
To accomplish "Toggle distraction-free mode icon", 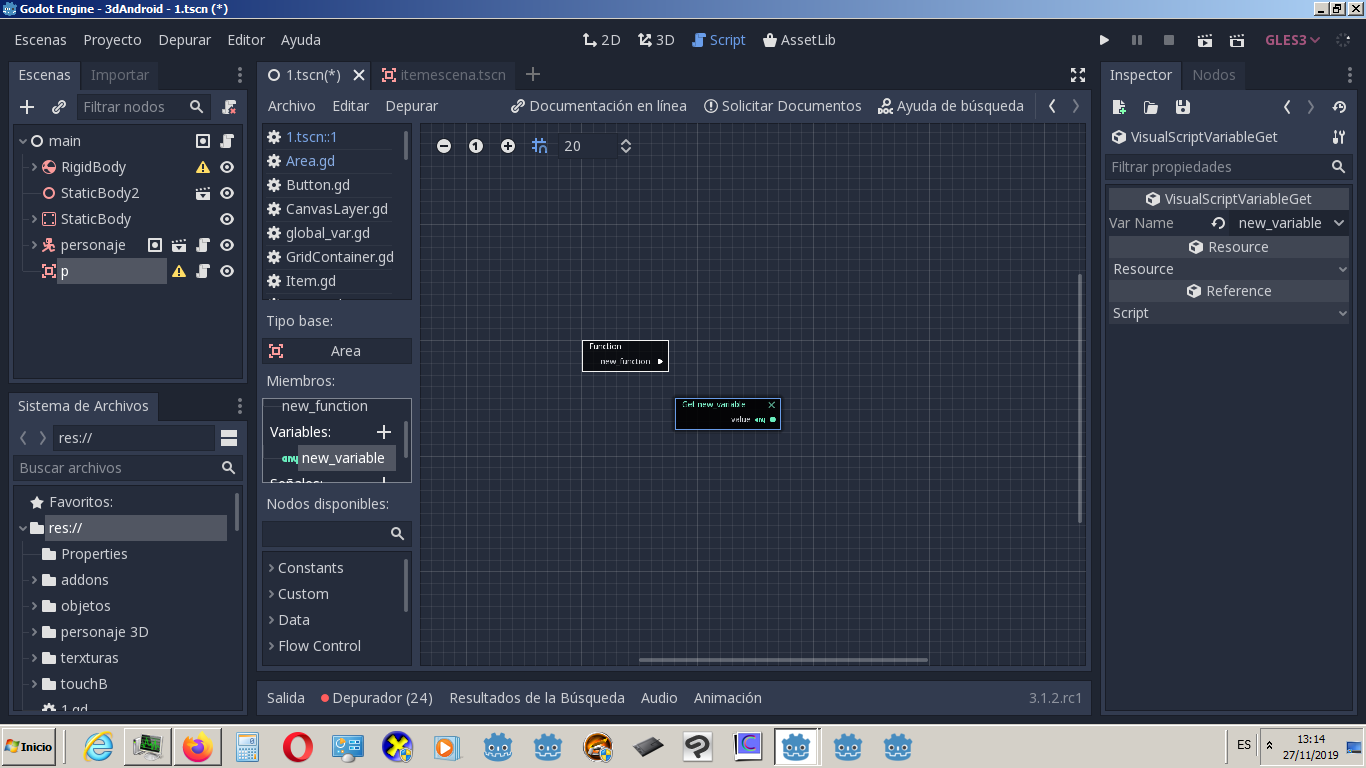I will click(1078, 75).
